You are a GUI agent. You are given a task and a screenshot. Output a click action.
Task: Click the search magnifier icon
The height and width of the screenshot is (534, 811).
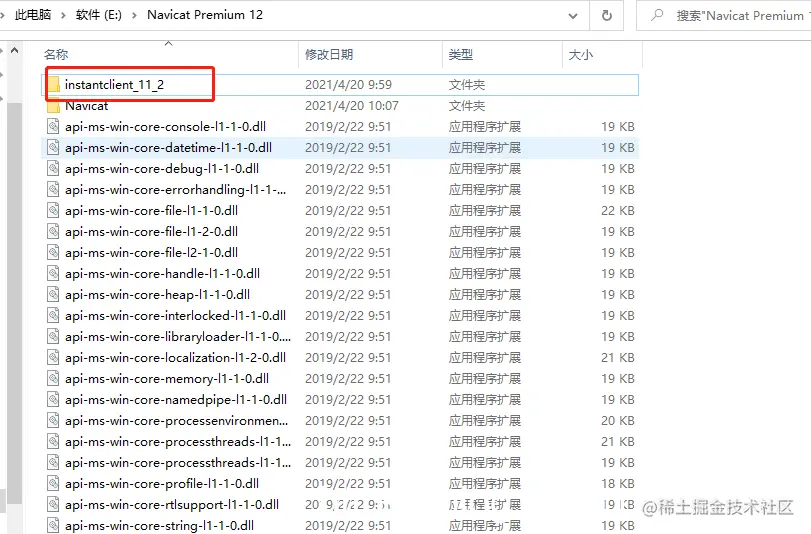tap(657, 15)
